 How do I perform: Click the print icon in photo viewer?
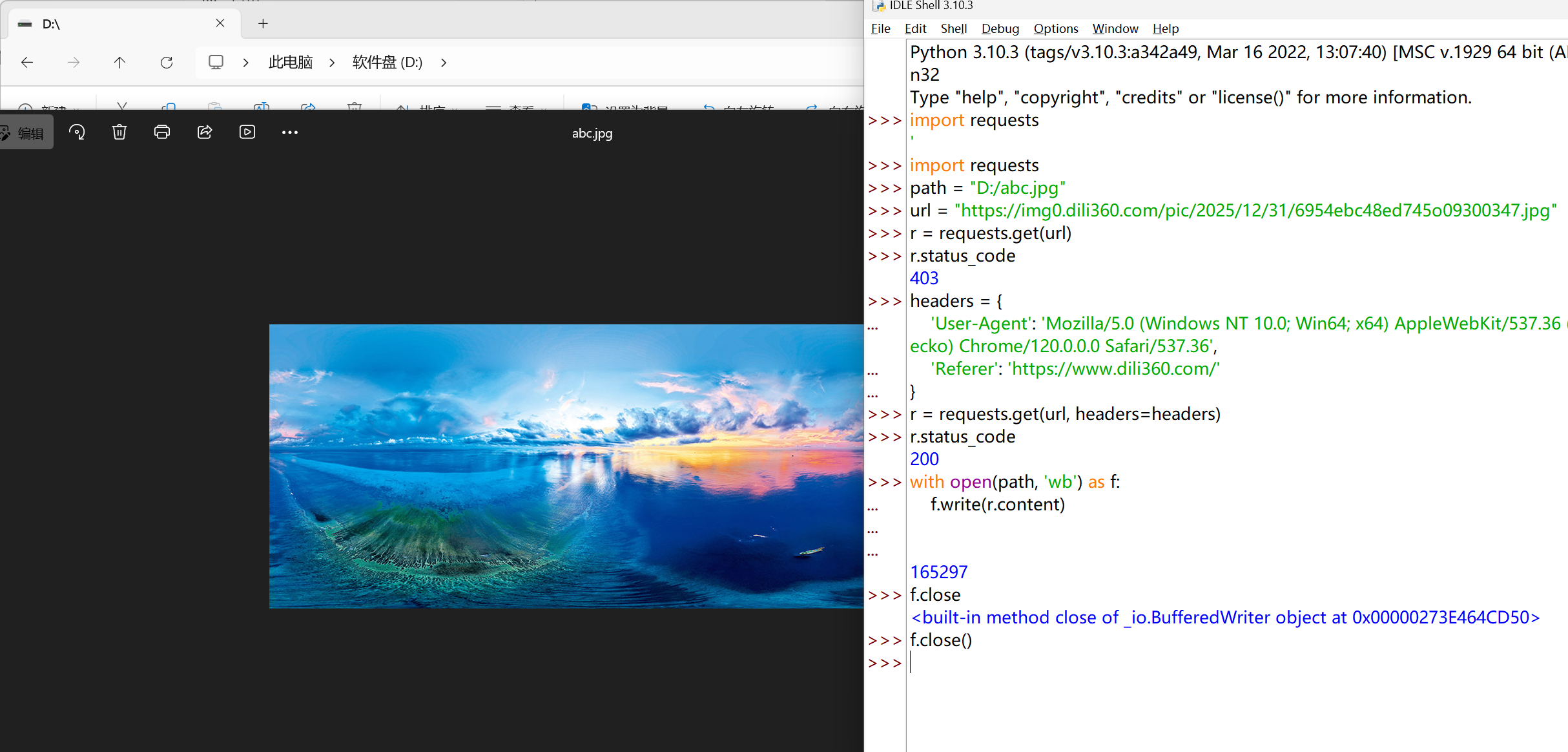(x=162, y=132)
